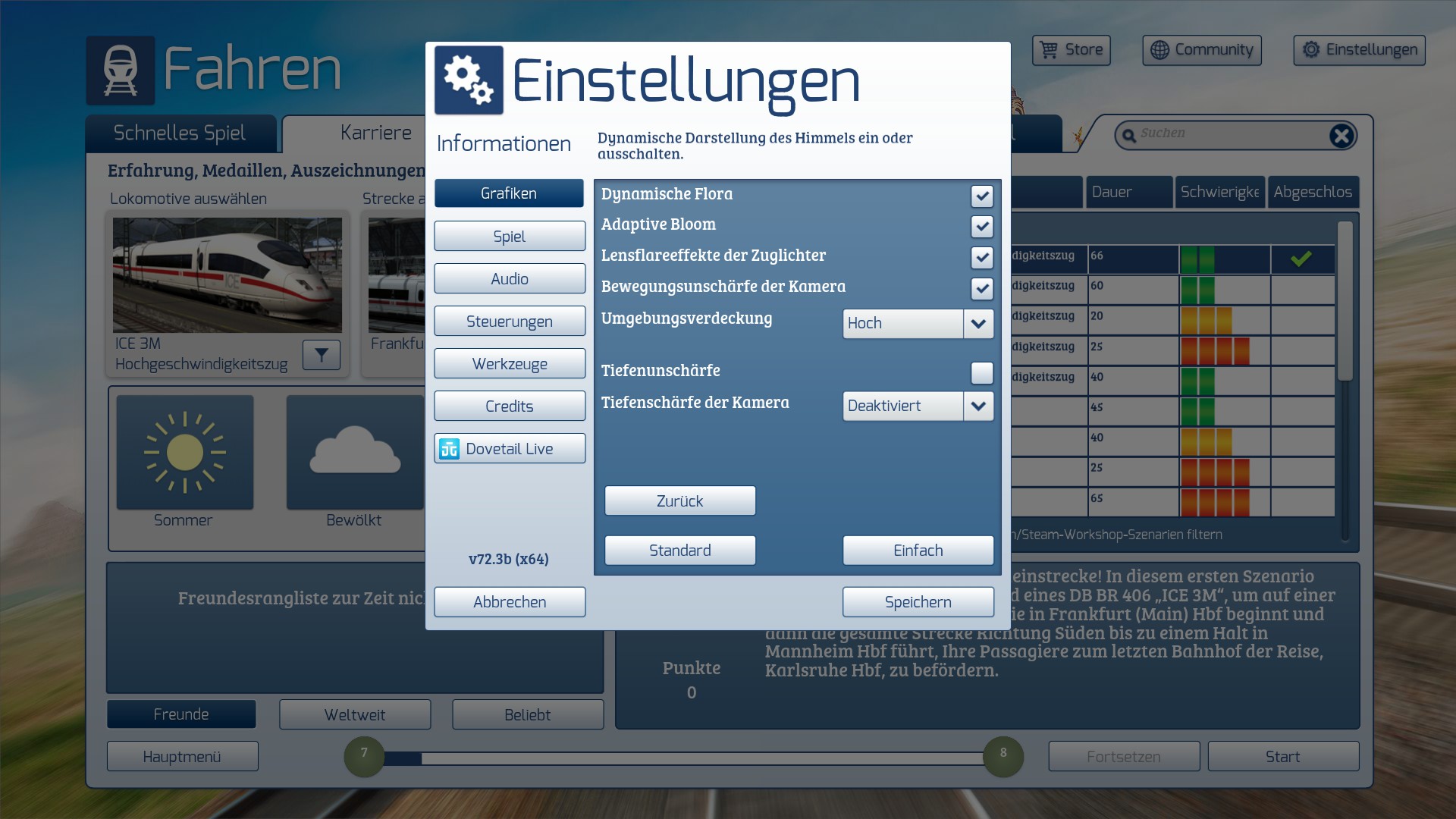Click the Dovetail Live logo icon

tap(449, 449)
